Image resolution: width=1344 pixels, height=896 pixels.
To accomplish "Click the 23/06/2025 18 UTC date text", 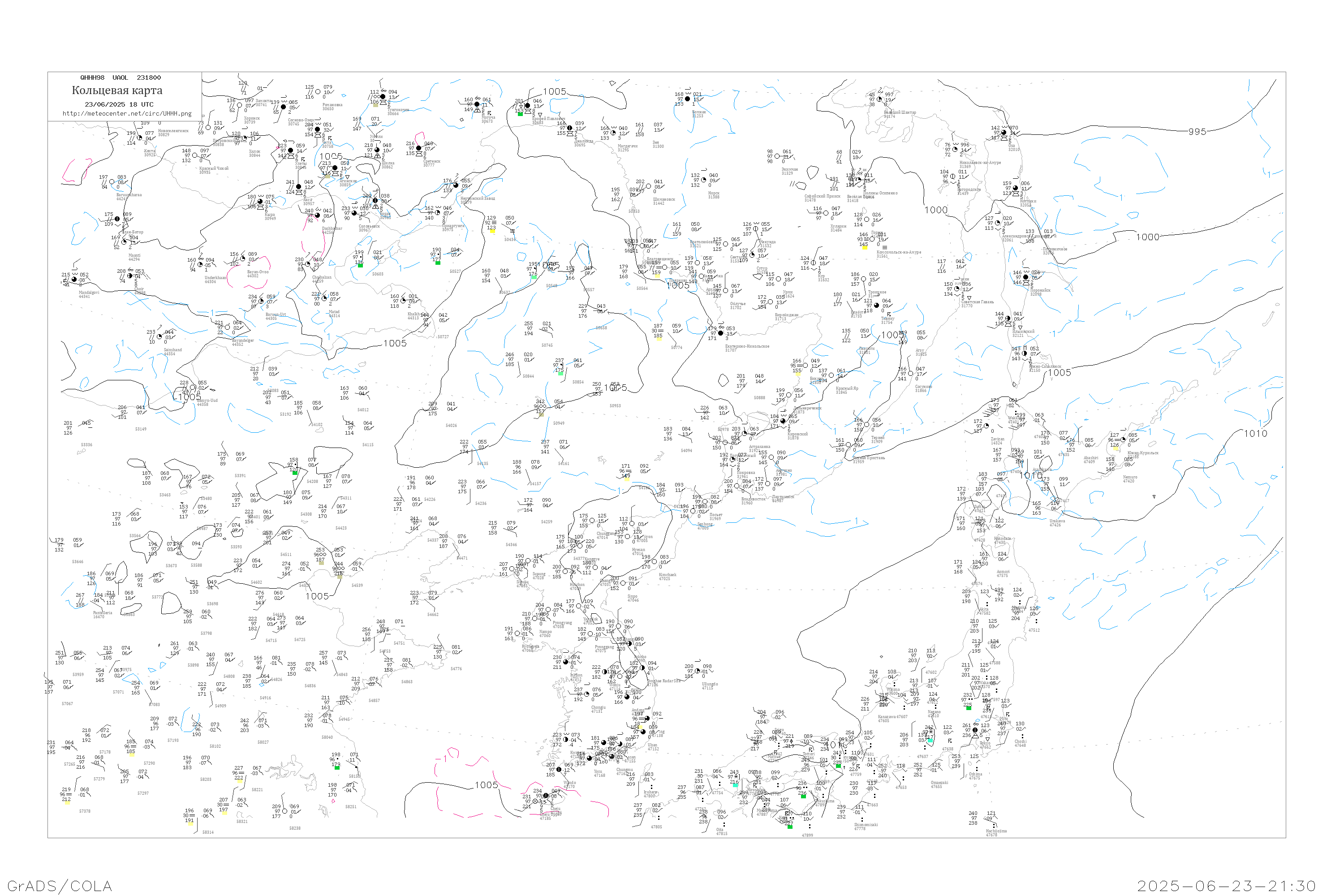I will [x=119, y=104].
